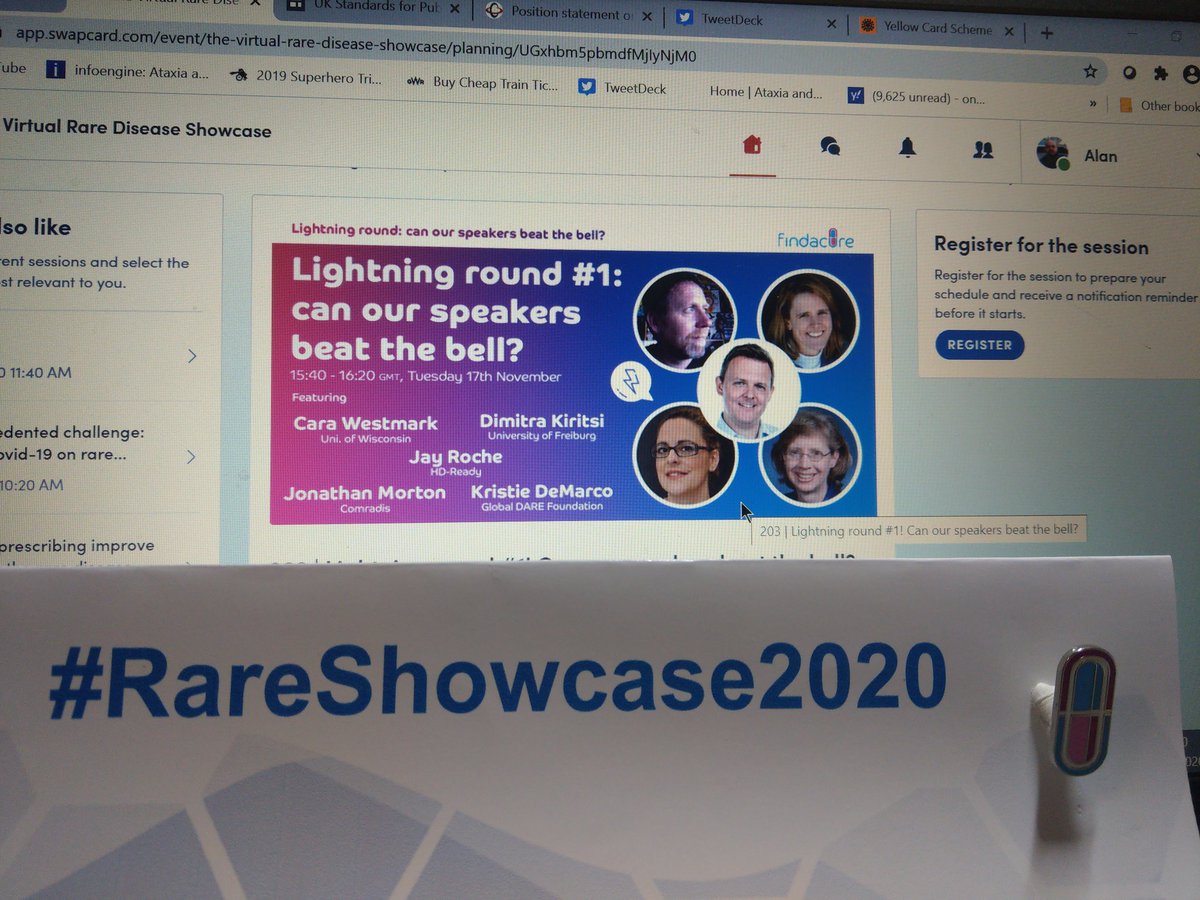Close the Yellow Card Scheme tab

point(1009,30)
